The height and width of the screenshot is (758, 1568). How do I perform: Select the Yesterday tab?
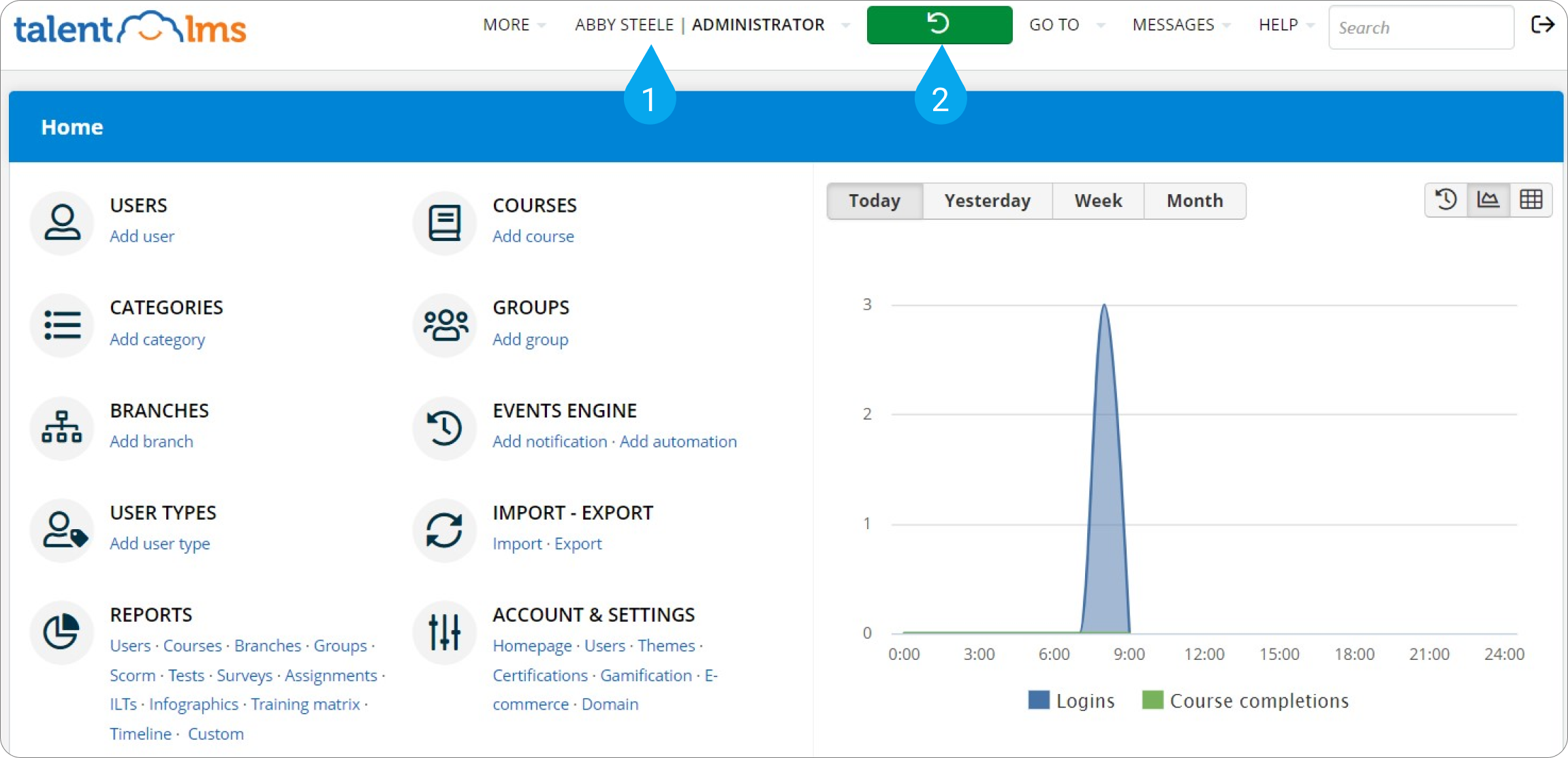[988, 201]
